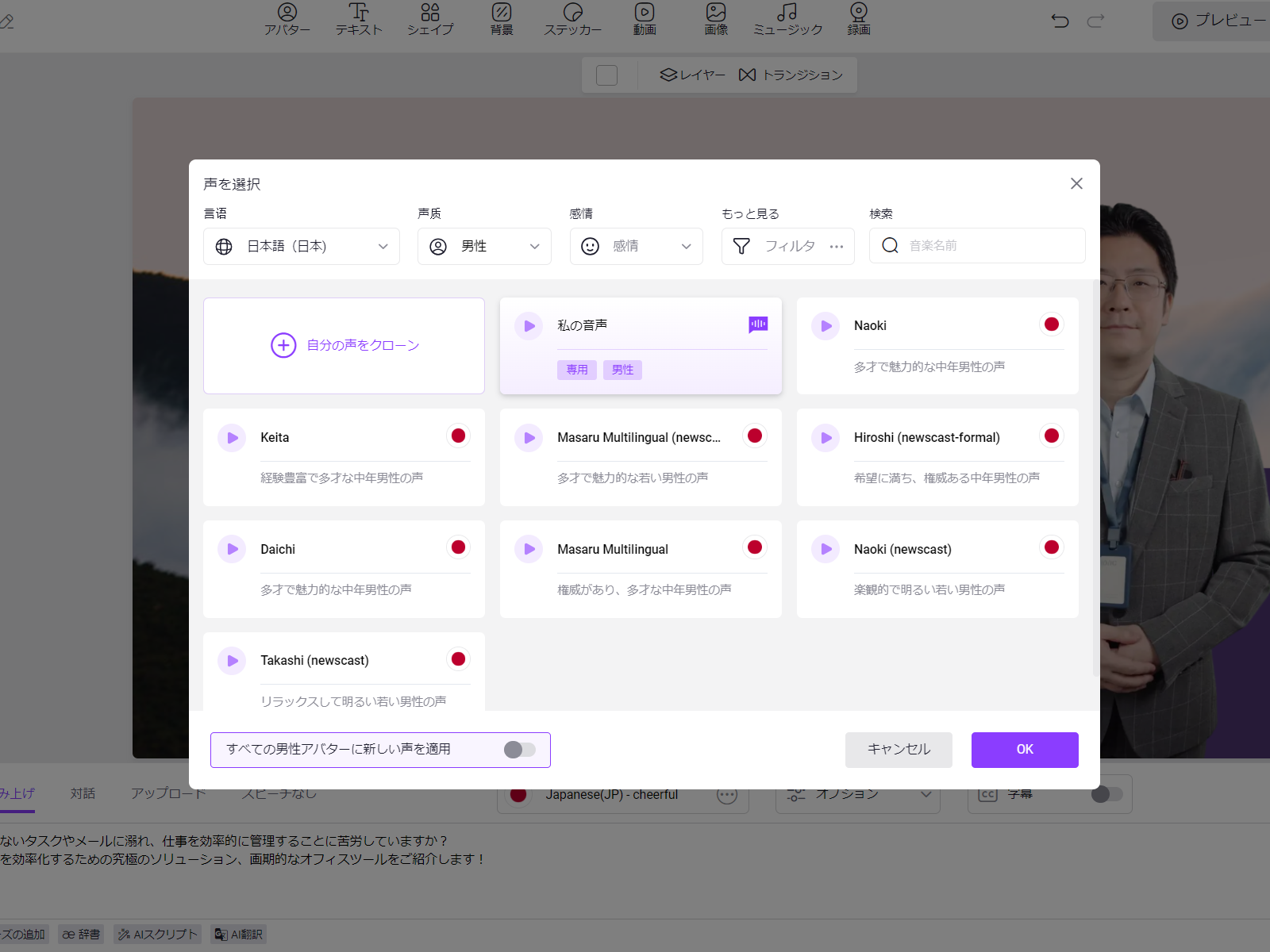Open the 背景 (background) panel
1270x952 pixels.
(x=502, y=20)
